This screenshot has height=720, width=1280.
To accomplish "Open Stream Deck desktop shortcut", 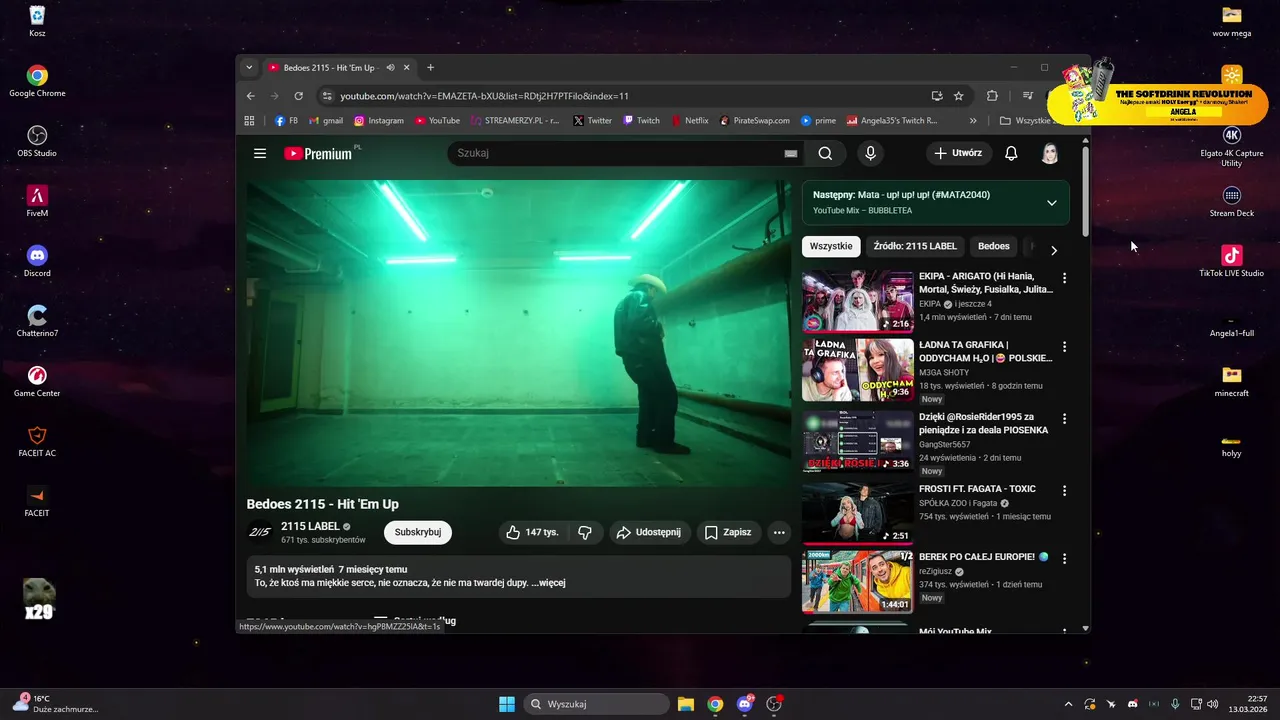I will click(1232, 200).
